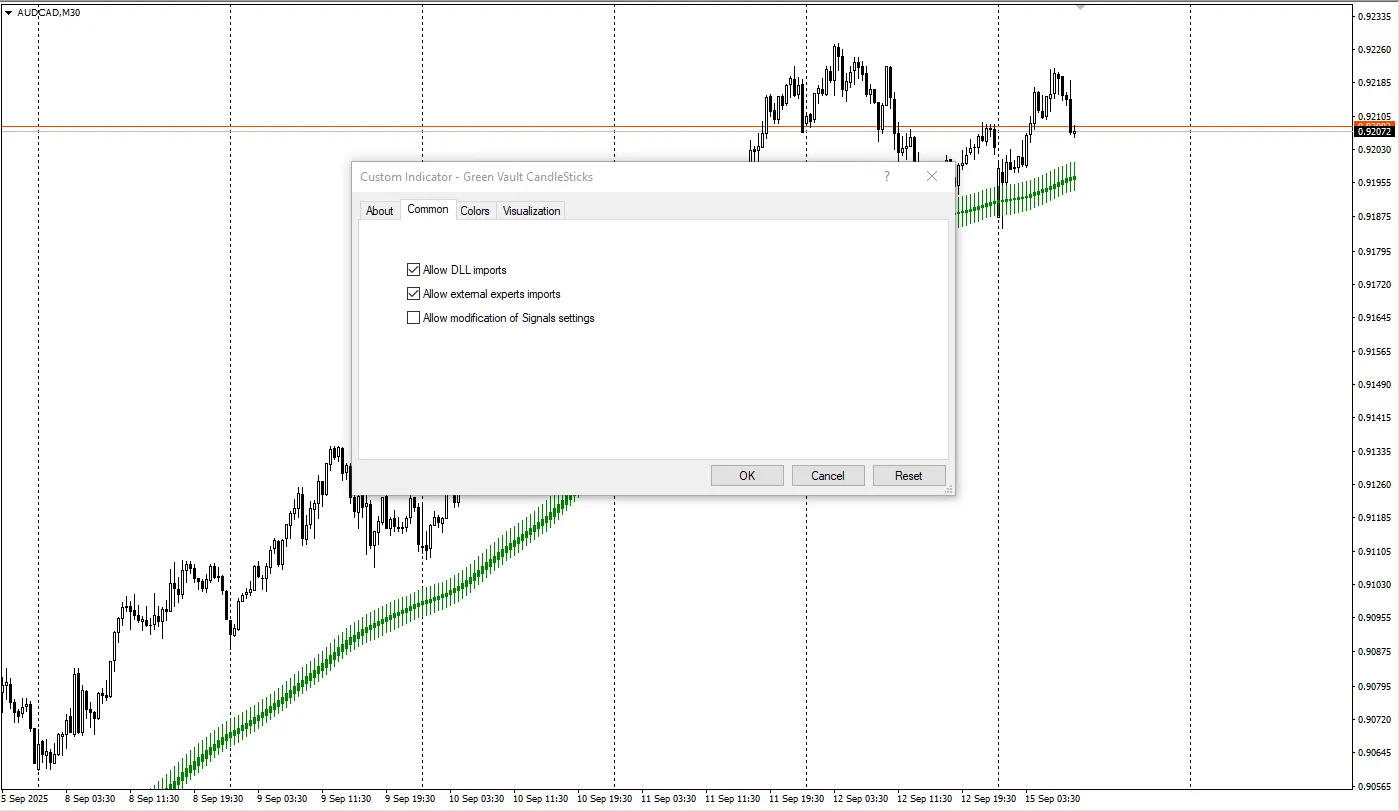
Task: Click the 0.92335 value on the price scale
Action: (x=1373, y=16)
